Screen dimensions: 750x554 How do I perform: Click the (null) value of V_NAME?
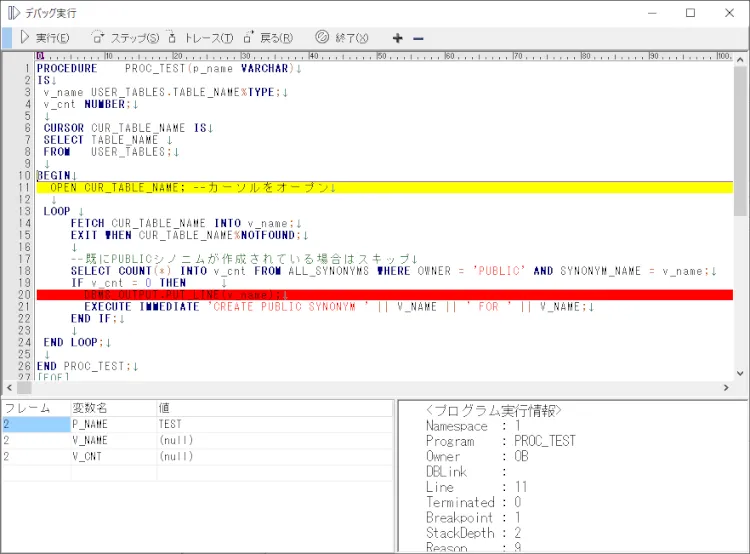(x=275, y=440)
